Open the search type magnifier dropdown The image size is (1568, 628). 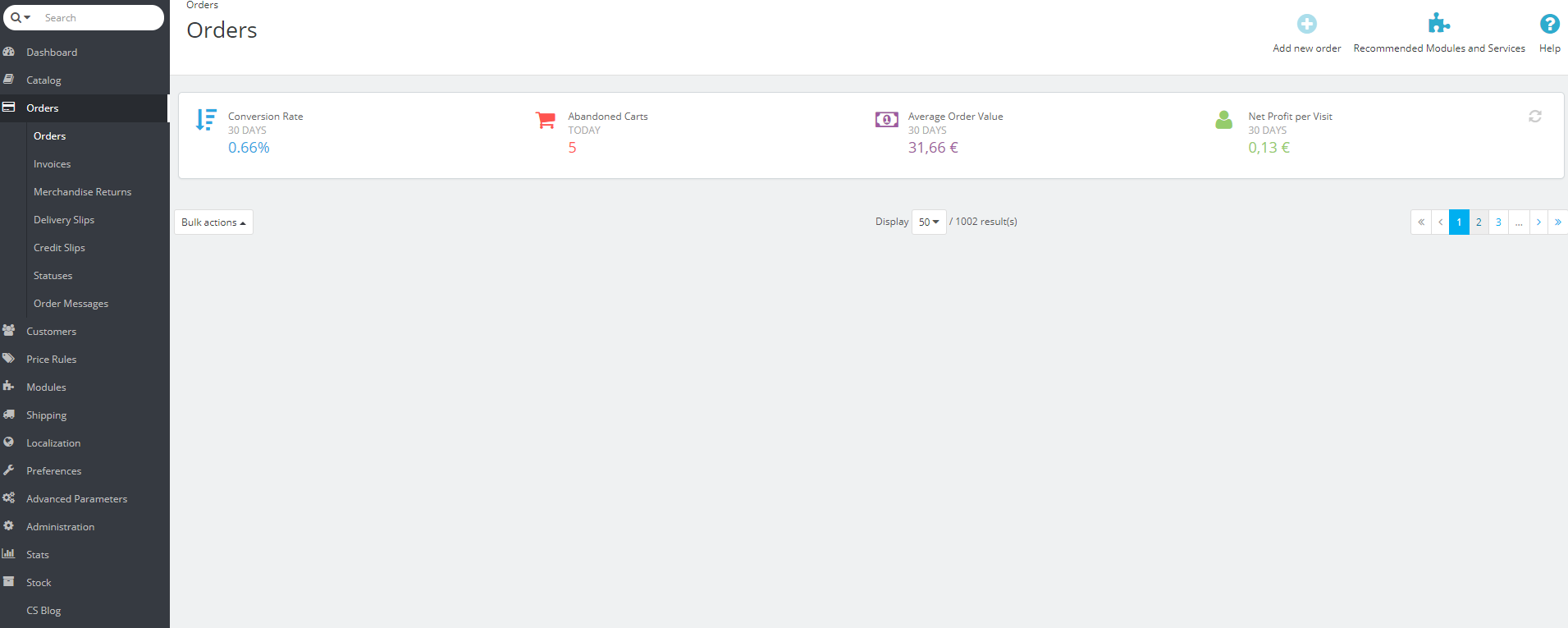tap(21, 17)
